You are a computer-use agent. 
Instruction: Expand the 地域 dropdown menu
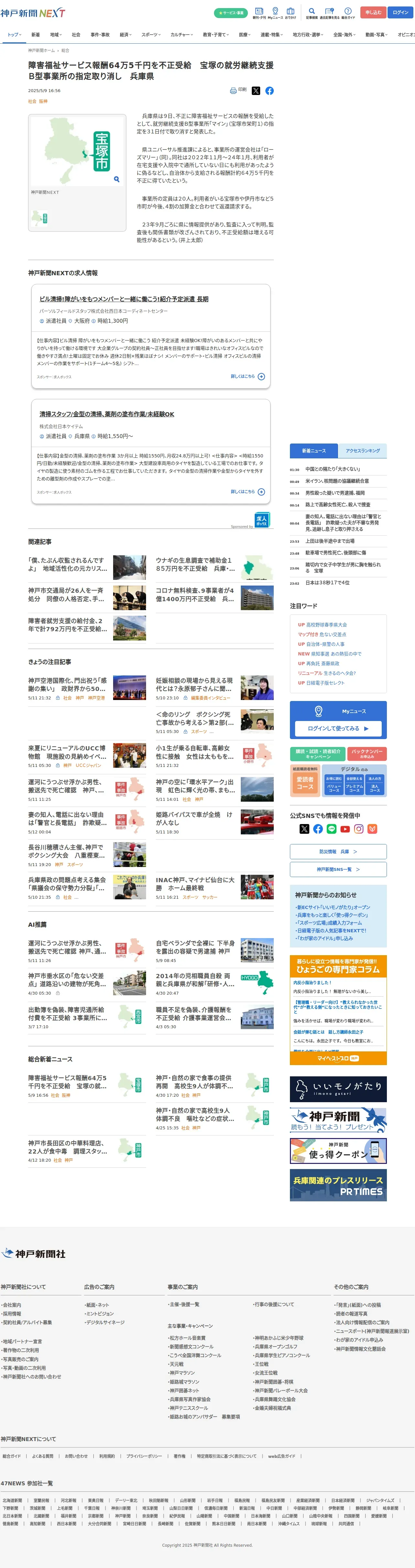pos(56,35)
